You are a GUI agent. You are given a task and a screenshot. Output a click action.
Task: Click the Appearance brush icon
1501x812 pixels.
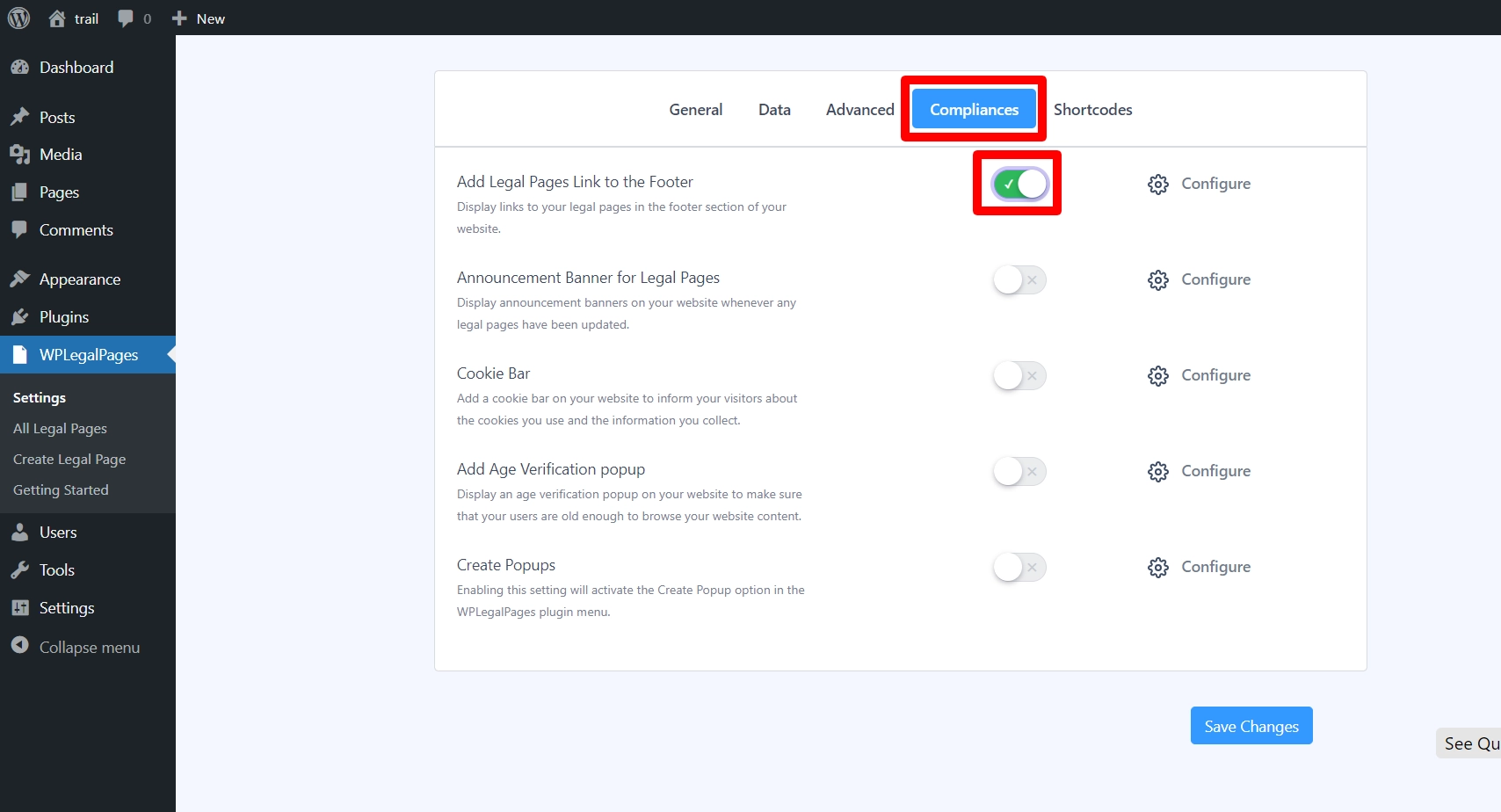(20, 279)
